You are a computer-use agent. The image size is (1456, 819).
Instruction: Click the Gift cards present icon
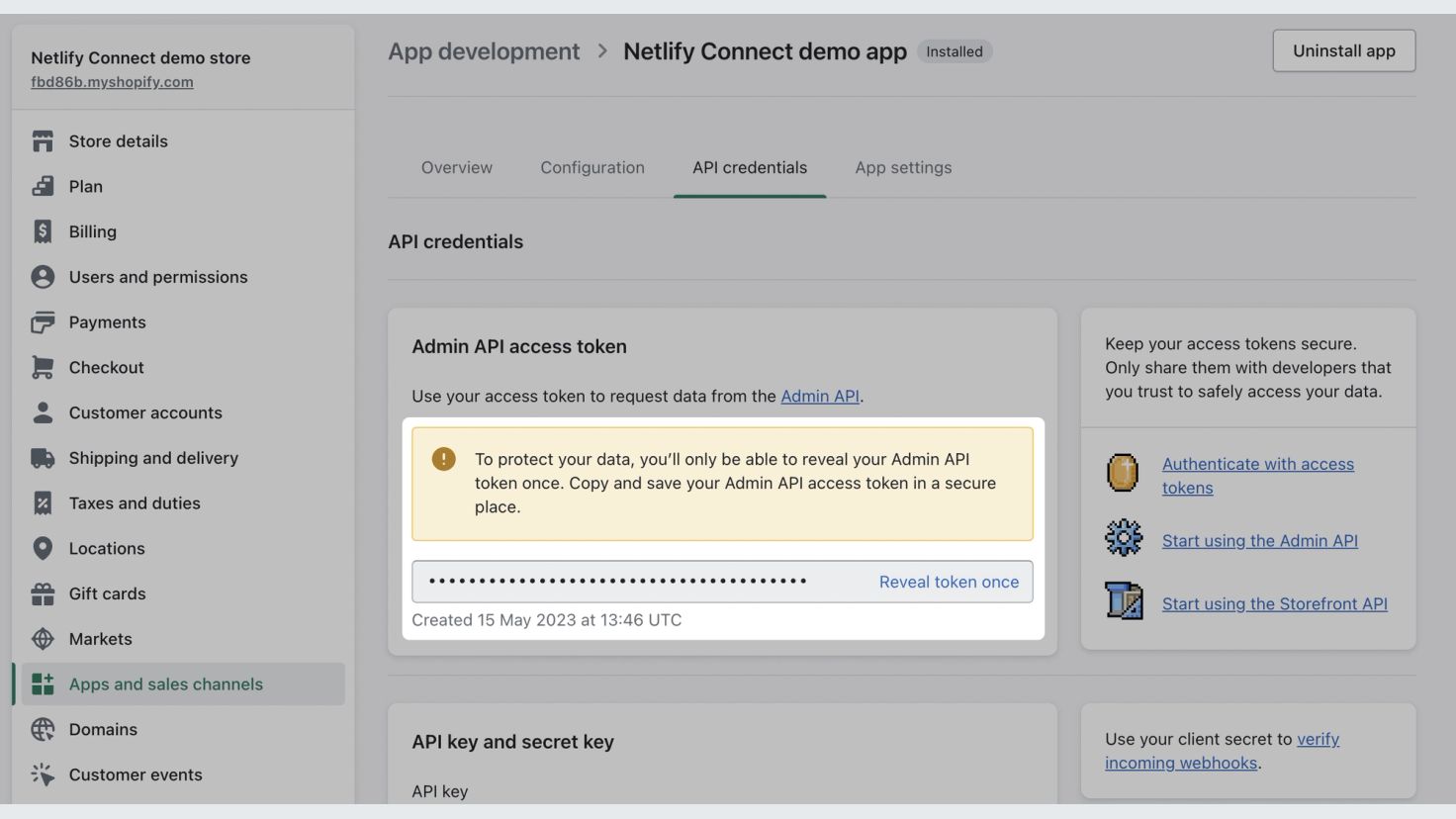click(43, 593)
